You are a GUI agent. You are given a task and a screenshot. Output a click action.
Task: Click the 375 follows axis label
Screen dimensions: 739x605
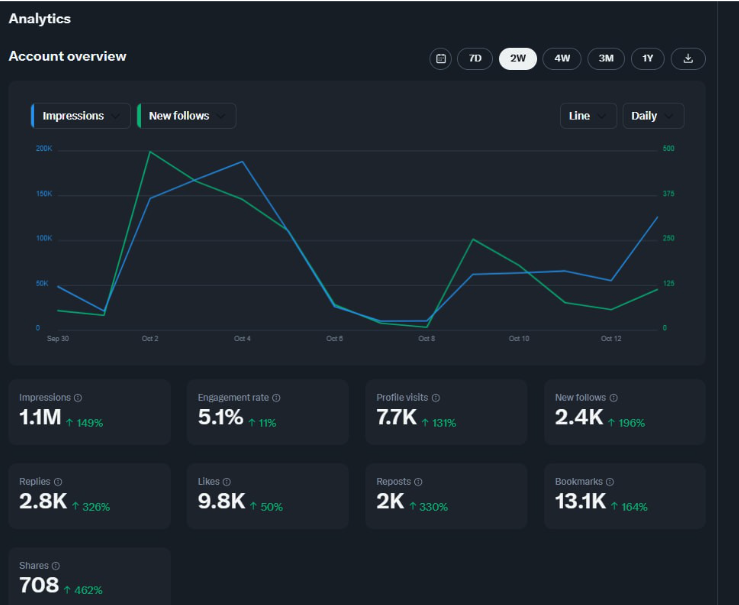click(668, 194)
